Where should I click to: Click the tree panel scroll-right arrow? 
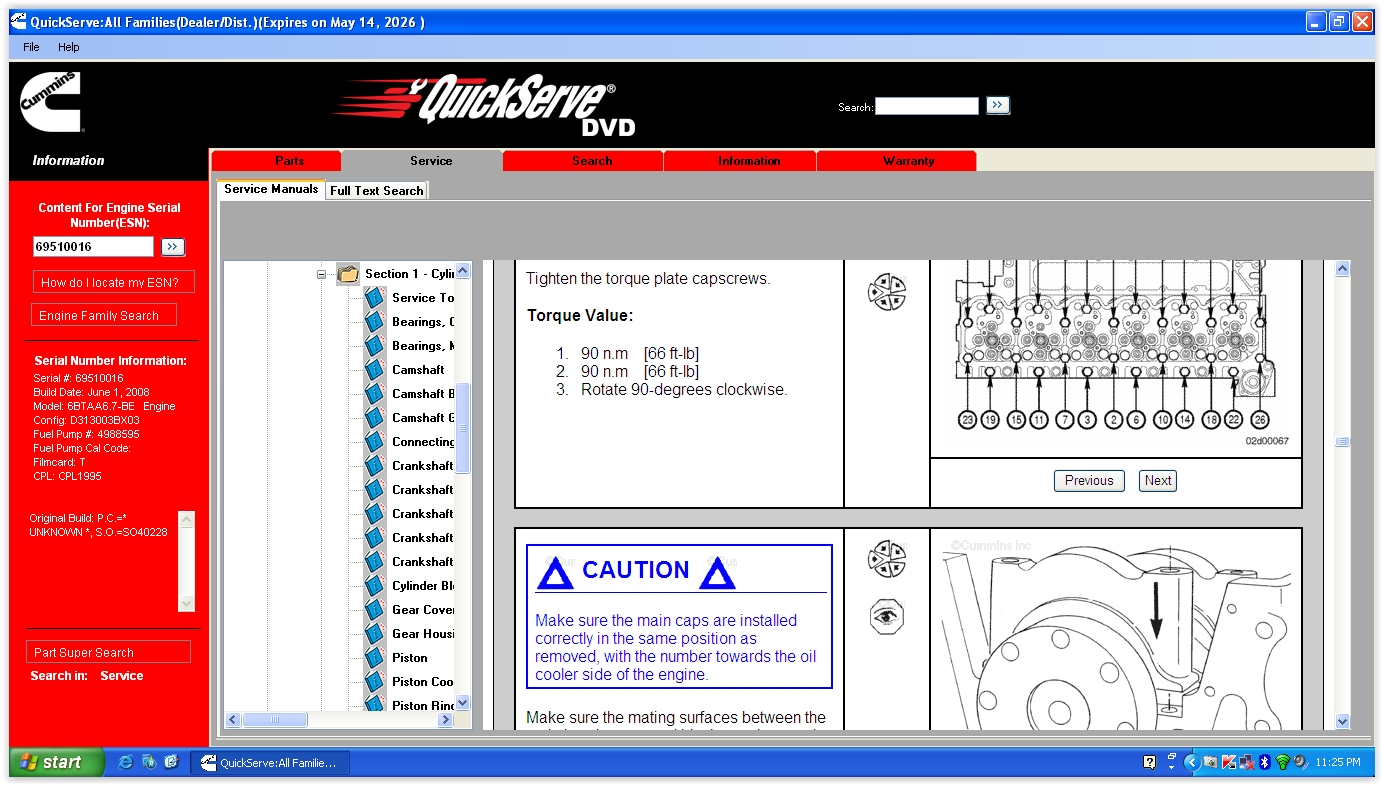447,719
